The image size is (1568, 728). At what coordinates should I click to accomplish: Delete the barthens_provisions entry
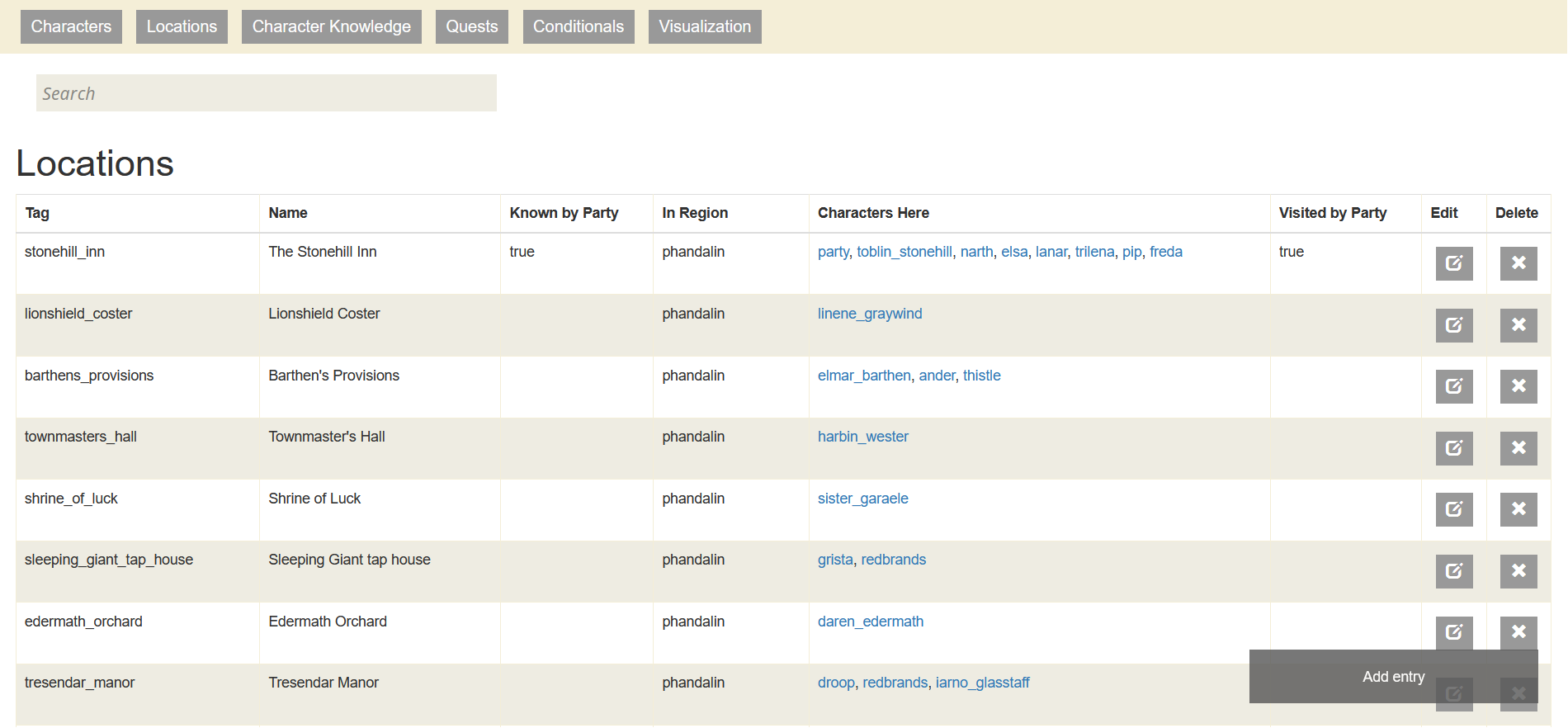pyautogui.click(x=1518, y=386)
